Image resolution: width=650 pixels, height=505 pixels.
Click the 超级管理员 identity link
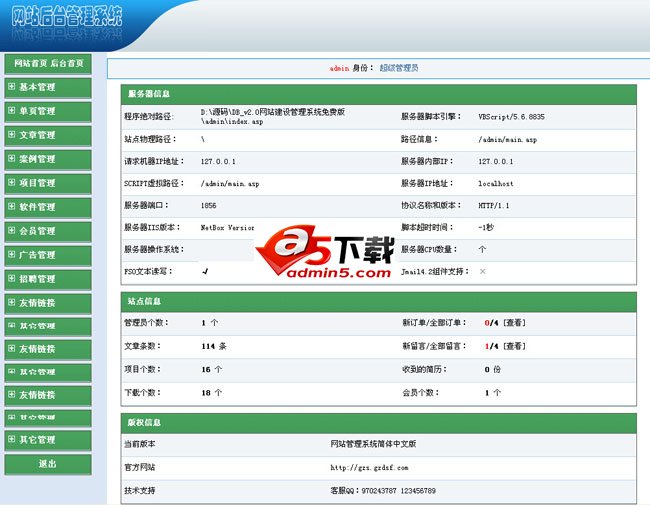point(399,68)
